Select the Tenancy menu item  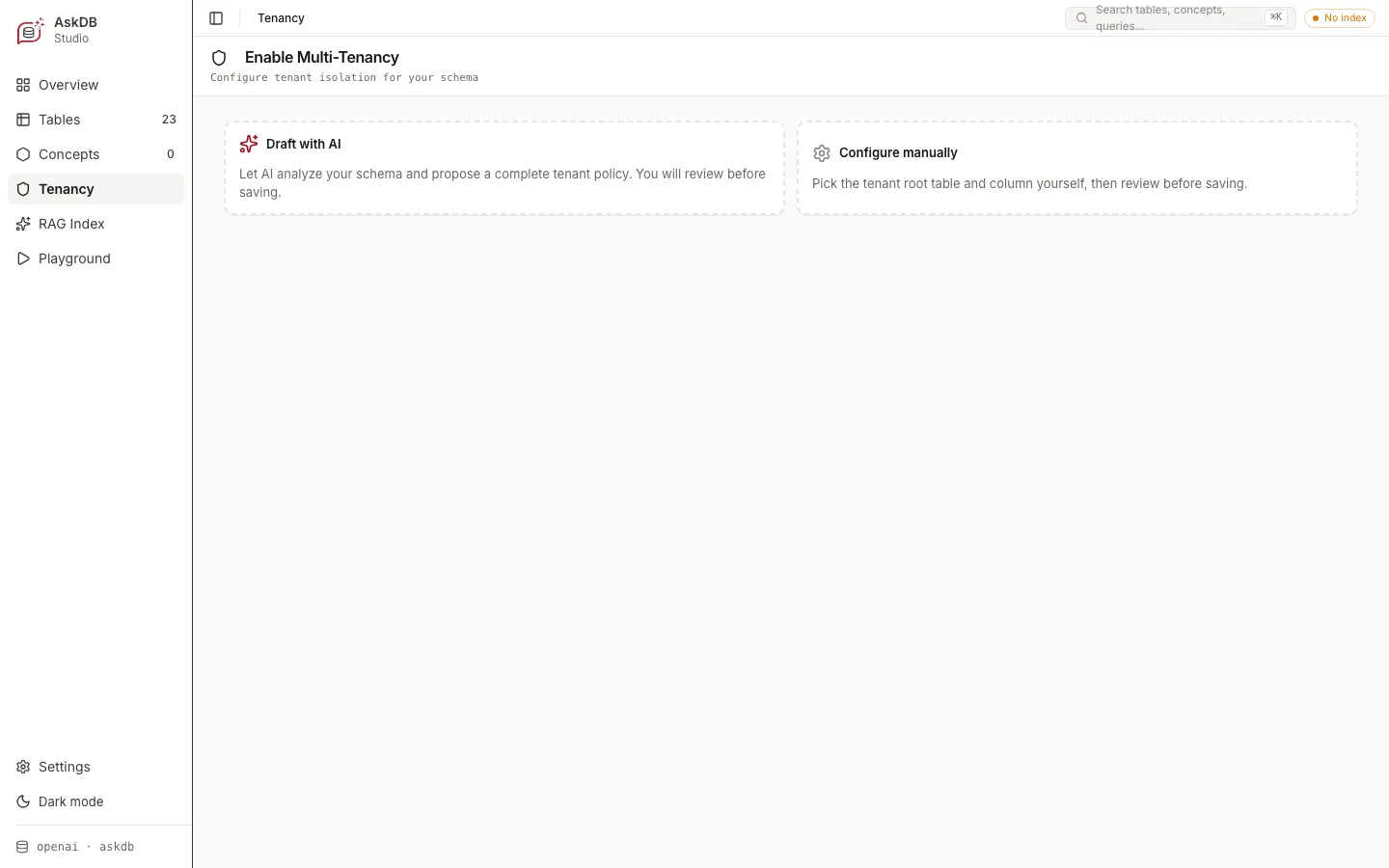[95, 189]
